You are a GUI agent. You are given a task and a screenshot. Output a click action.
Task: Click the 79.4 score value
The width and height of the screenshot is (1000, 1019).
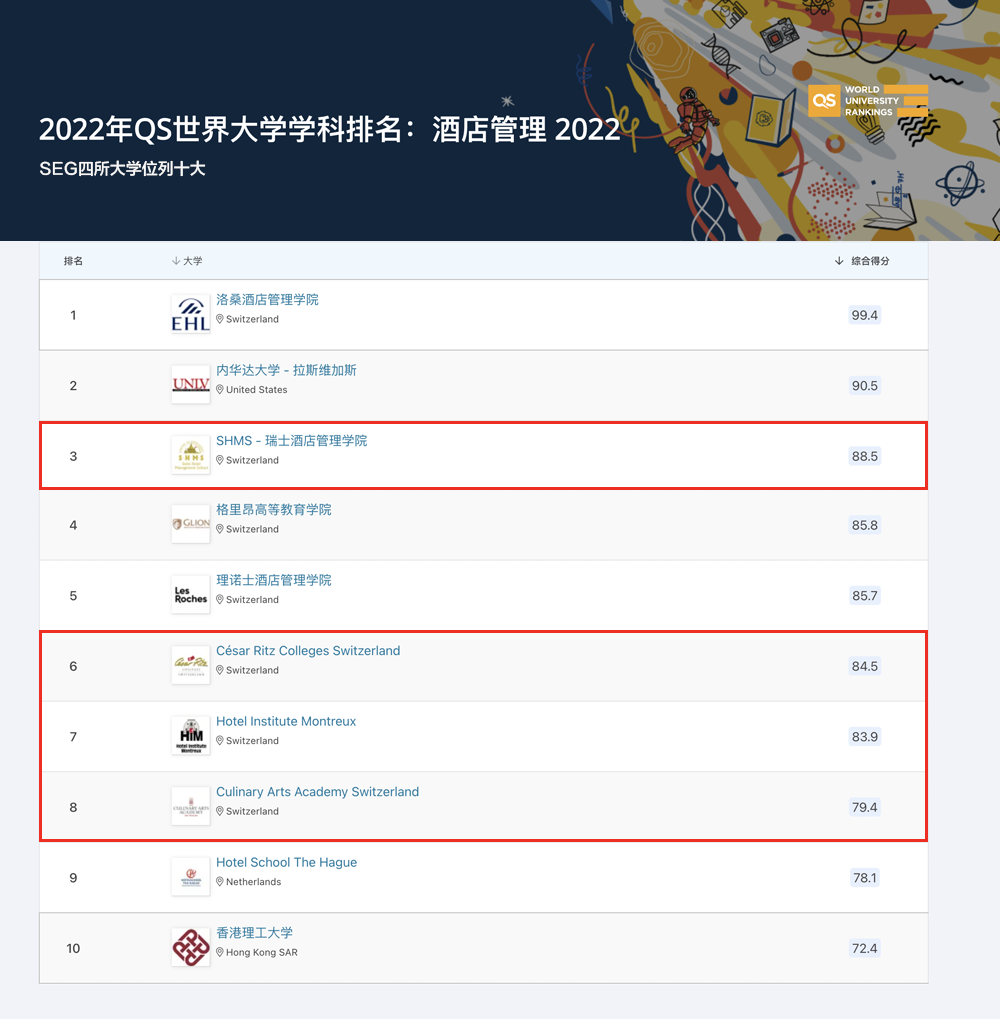(865, 807)
